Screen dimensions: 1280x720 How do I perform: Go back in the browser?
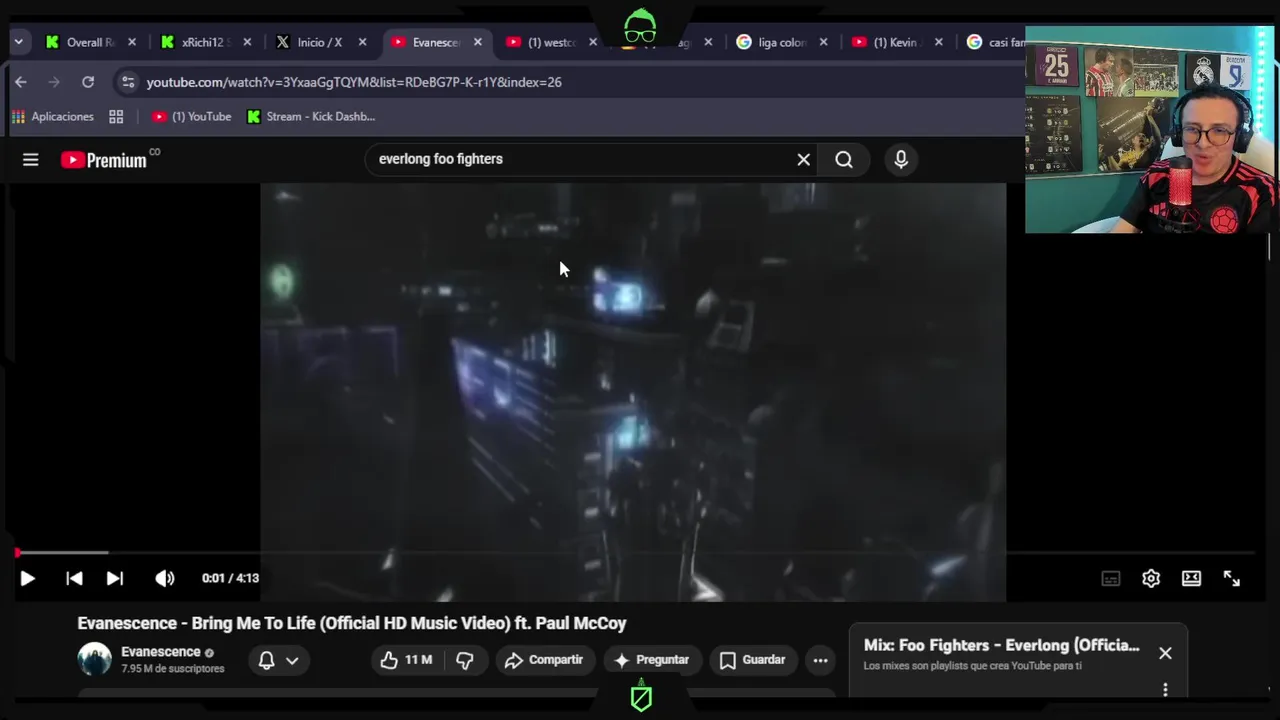[21, 82]
